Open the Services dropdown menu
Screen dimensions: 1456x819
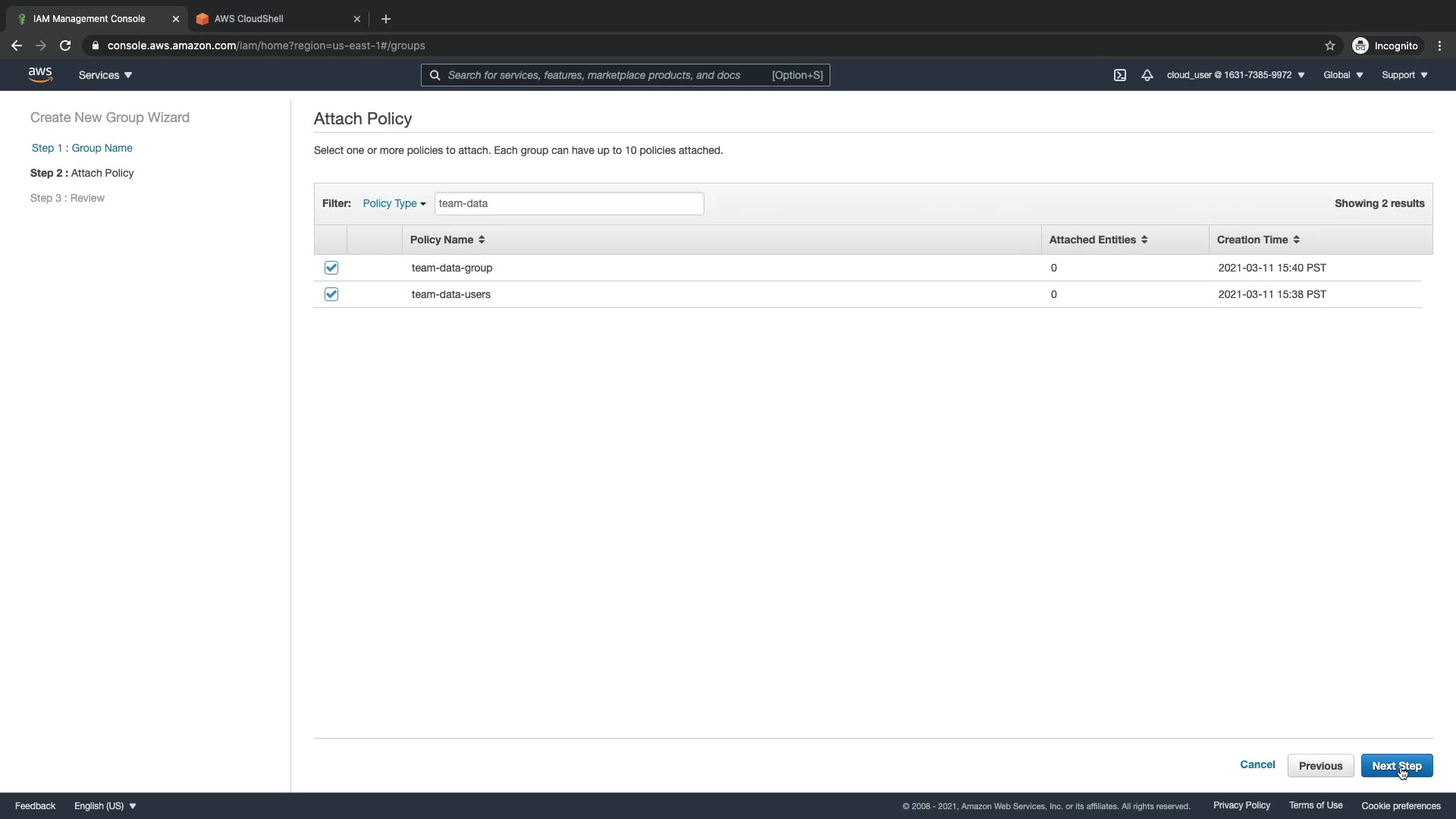[105, 75]
